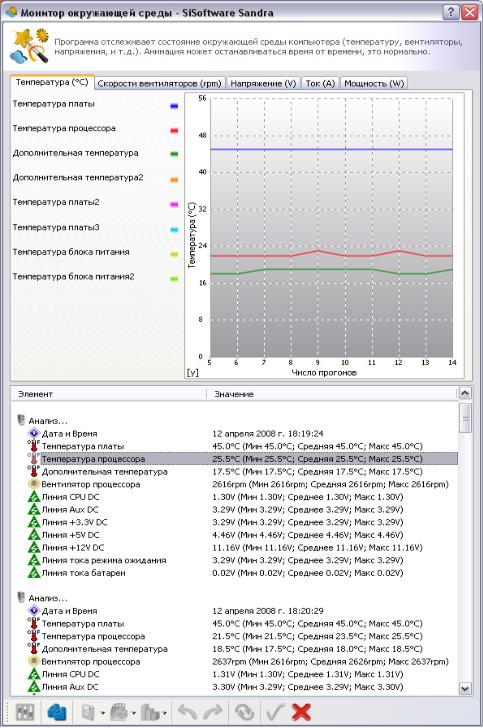This screenshot has height=728, width=483.
Task: Select the value 1.30V (Мин 1.30V; Среднее 1.30V)
Action: tap(307, 497)
